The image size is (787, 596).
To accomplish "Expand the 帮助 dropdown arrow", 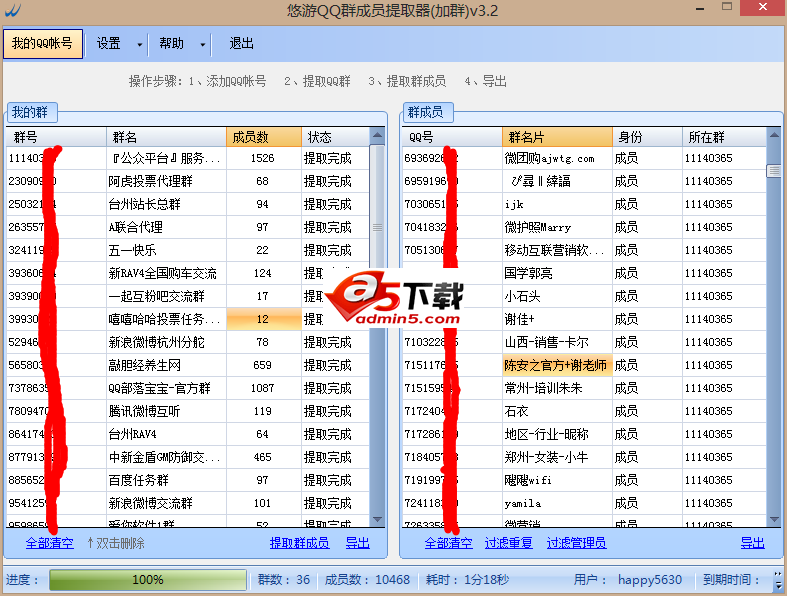I will coord(202,44).
